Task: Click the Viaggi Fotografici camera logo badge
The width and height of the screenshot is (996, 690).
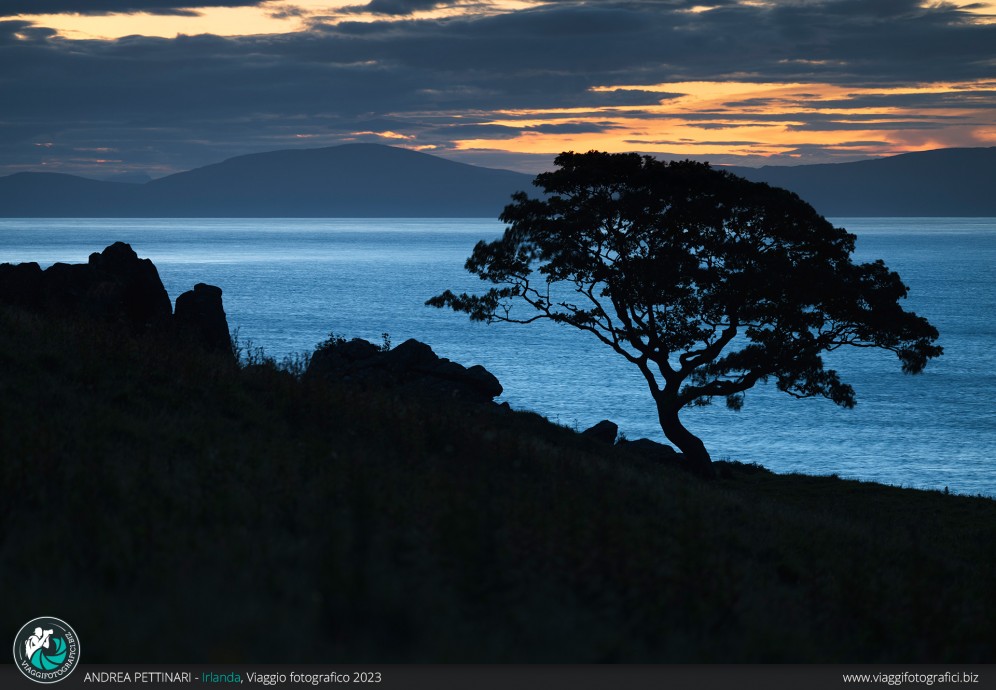Action: pos(46,649)
